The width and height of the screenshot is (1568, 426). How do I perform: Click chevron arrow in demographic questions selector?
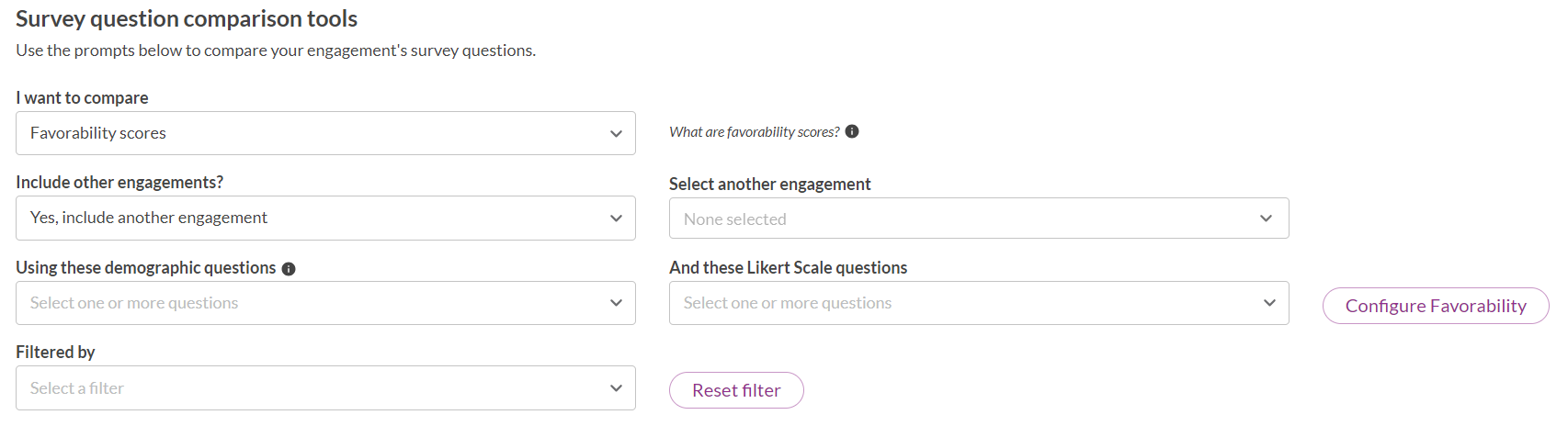[x=616, y=303]
